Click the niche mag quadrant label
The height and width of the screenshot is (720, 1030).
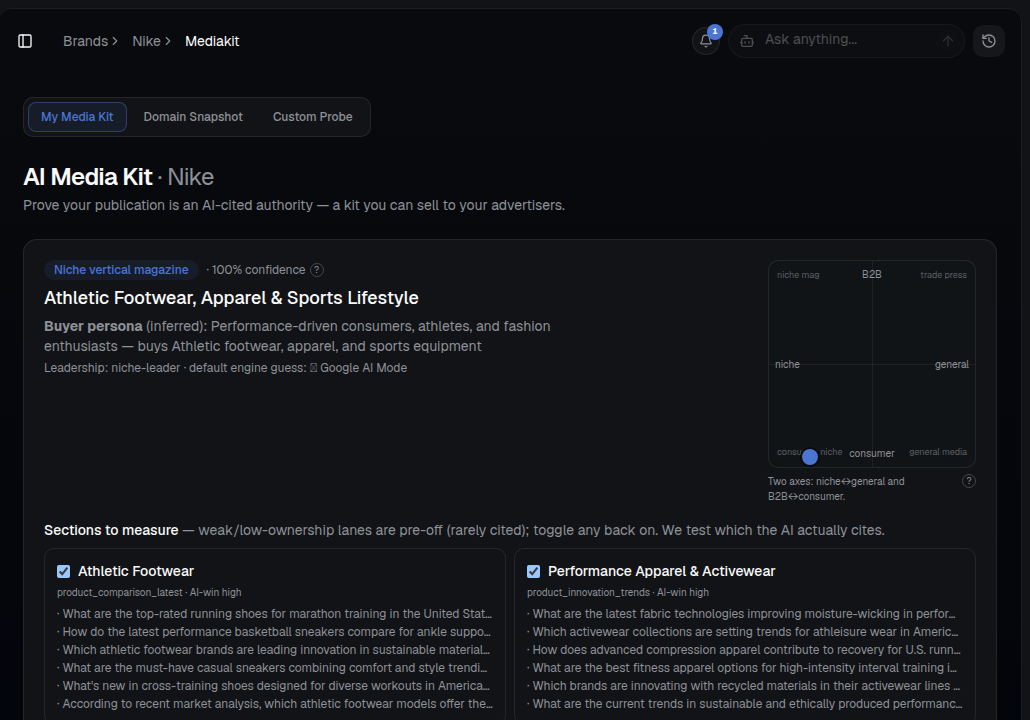point(798,275)
